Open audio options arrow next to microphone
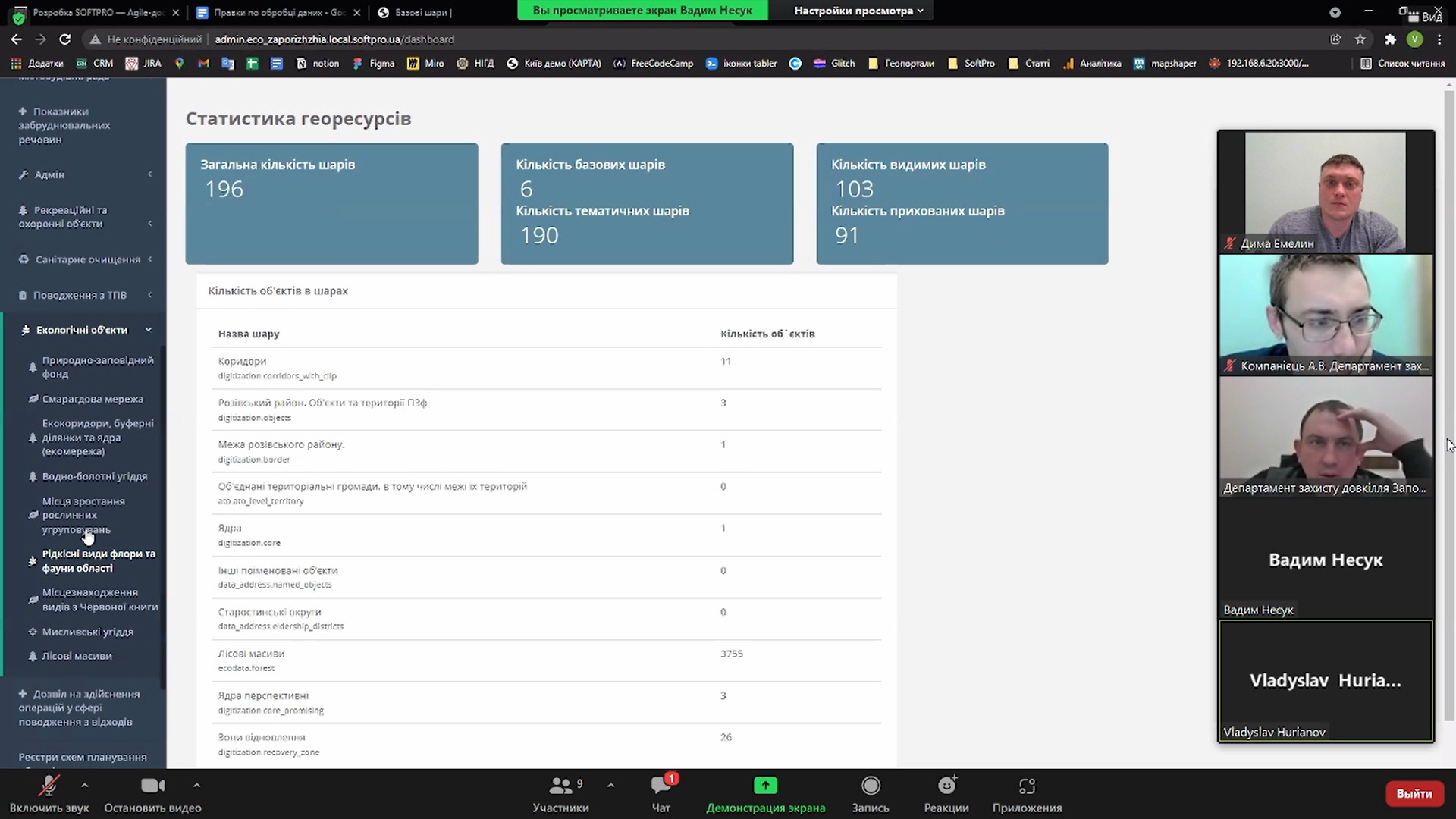Screen dimensions: 1456x819 click(84, 786)
